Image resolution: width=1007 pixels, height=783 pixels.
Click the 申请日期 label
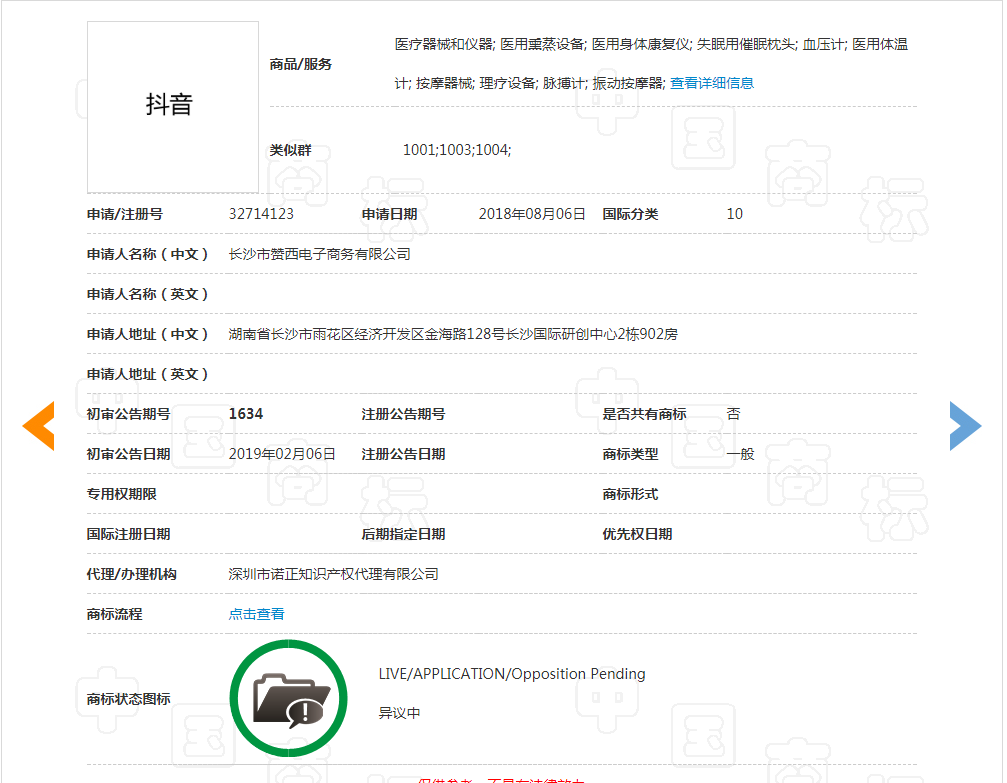click(389, 214)
